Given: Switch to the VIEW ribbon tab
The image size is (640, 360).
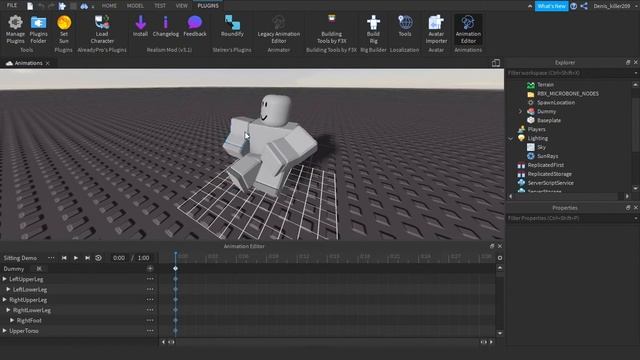Looking at the screenshot, I should coord(182,6).
